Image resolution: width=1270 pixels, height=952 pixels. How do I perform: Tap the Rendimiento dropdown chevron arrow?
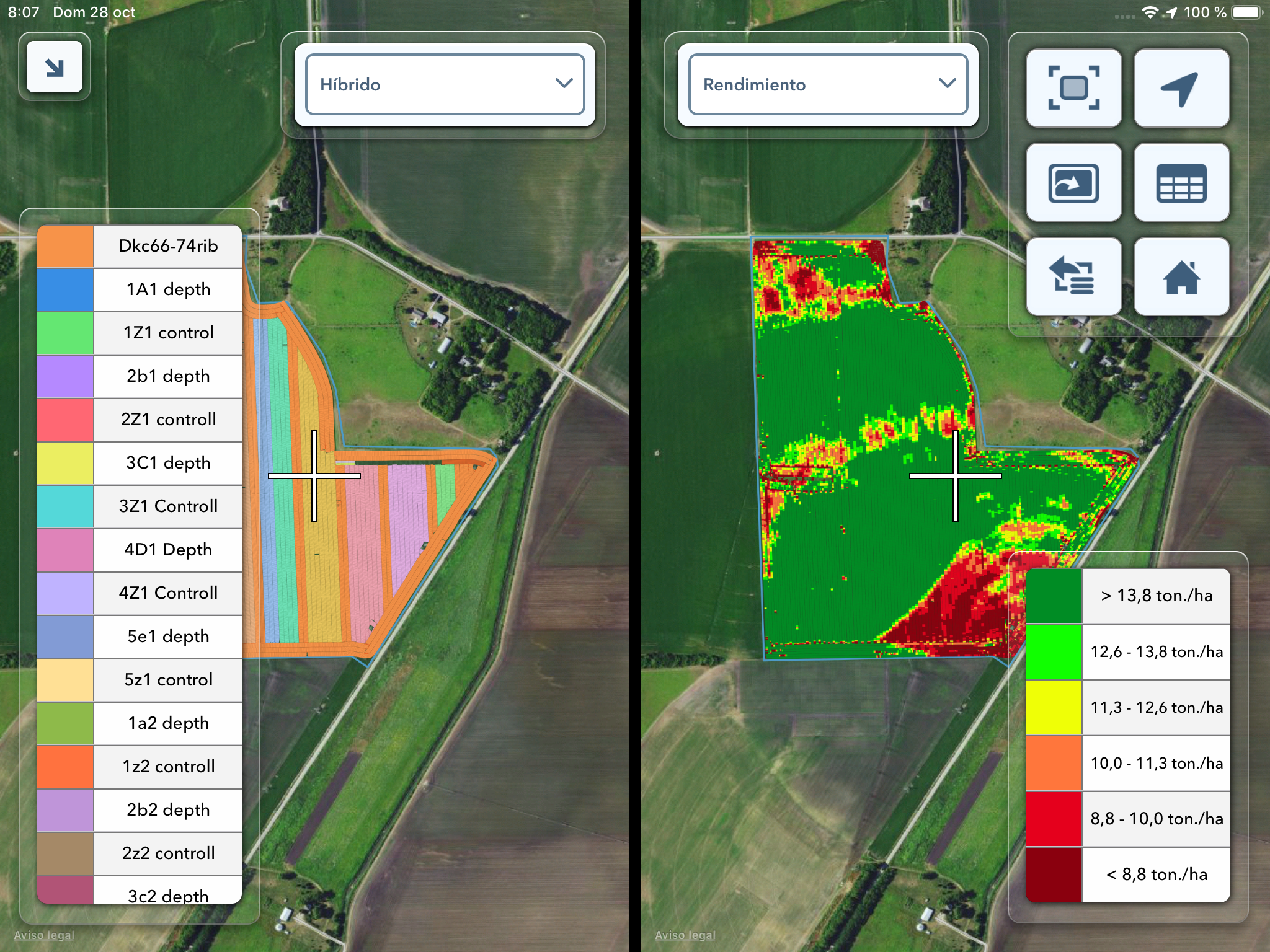(x=947, y=83)
